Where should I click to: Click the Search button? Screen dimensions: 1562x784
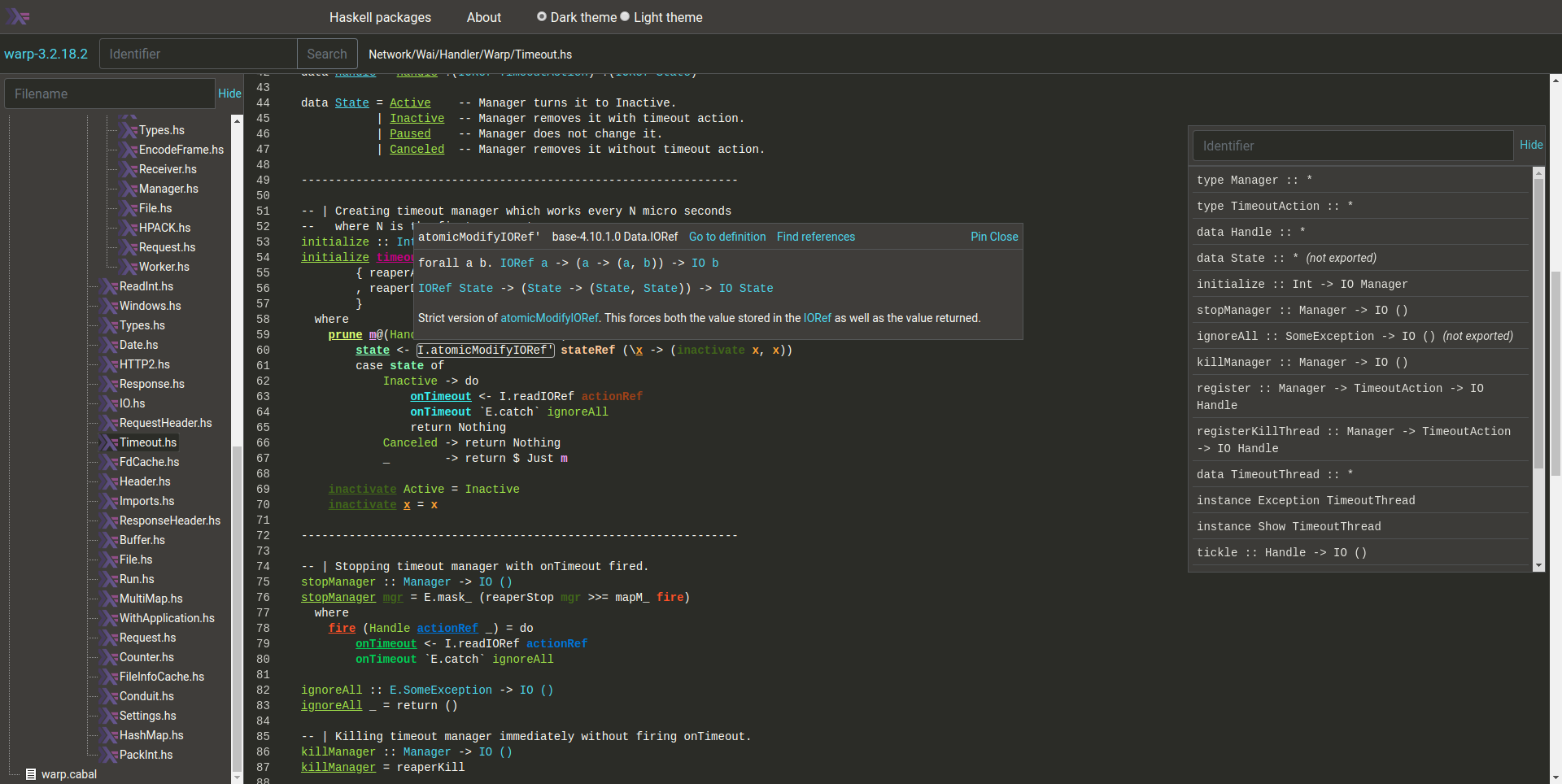327,54
